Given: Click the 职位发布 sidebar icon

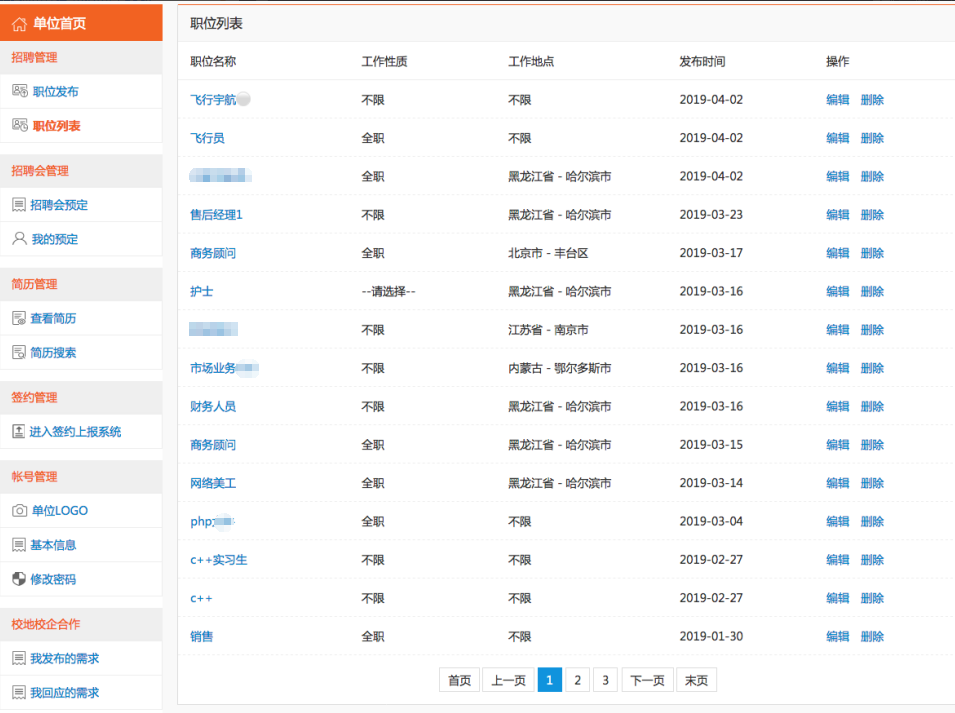Looking at the screenshot, I should click(x=20, y=92).
